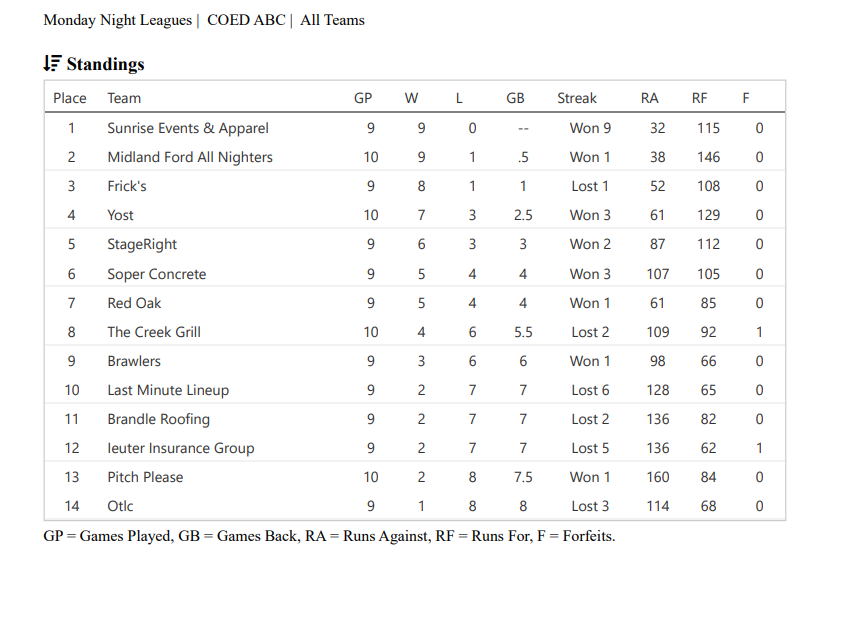Select Midland Ford All Nighters team
Viewport: 858px width, 620px height.
[190, 157]
